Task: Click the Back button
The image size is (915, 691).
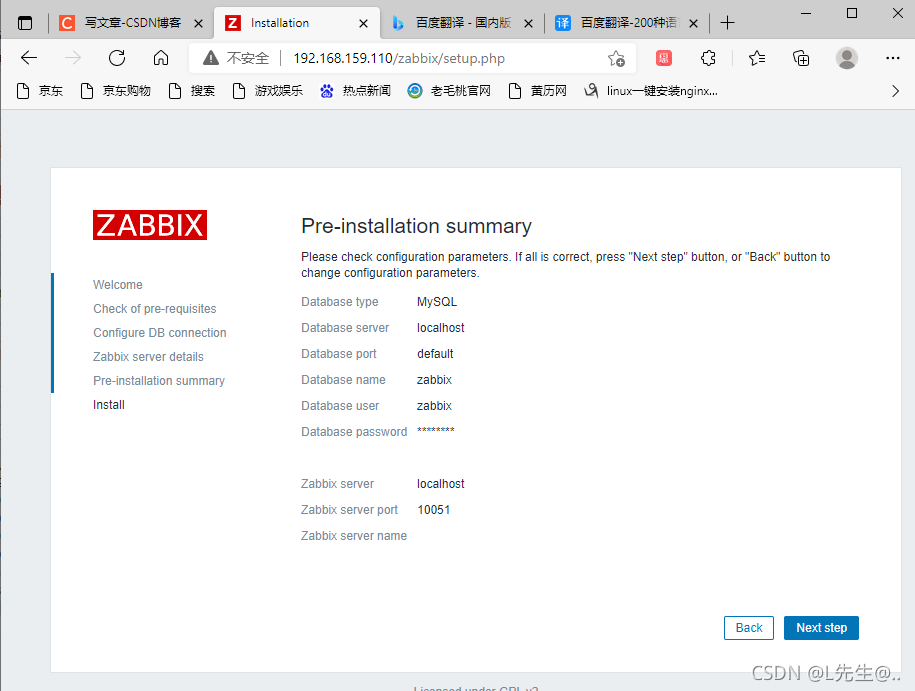Action: click(749, 628)
